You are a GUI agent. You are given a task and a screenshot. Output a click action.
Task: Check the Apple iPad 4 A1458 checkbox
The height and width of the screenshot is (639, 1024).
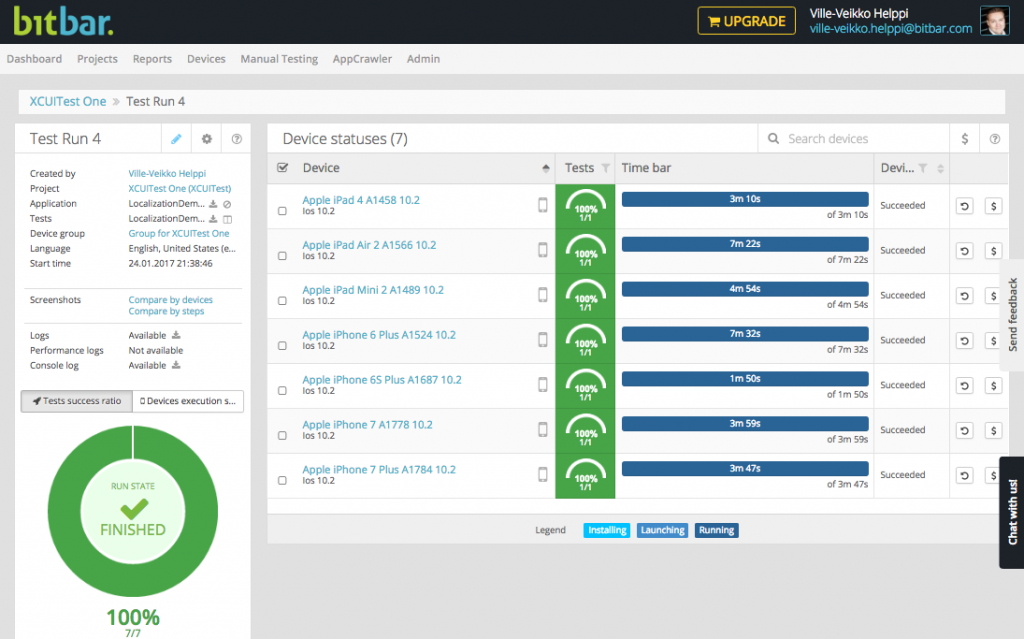pyautogui.click(x=282, y=211)
